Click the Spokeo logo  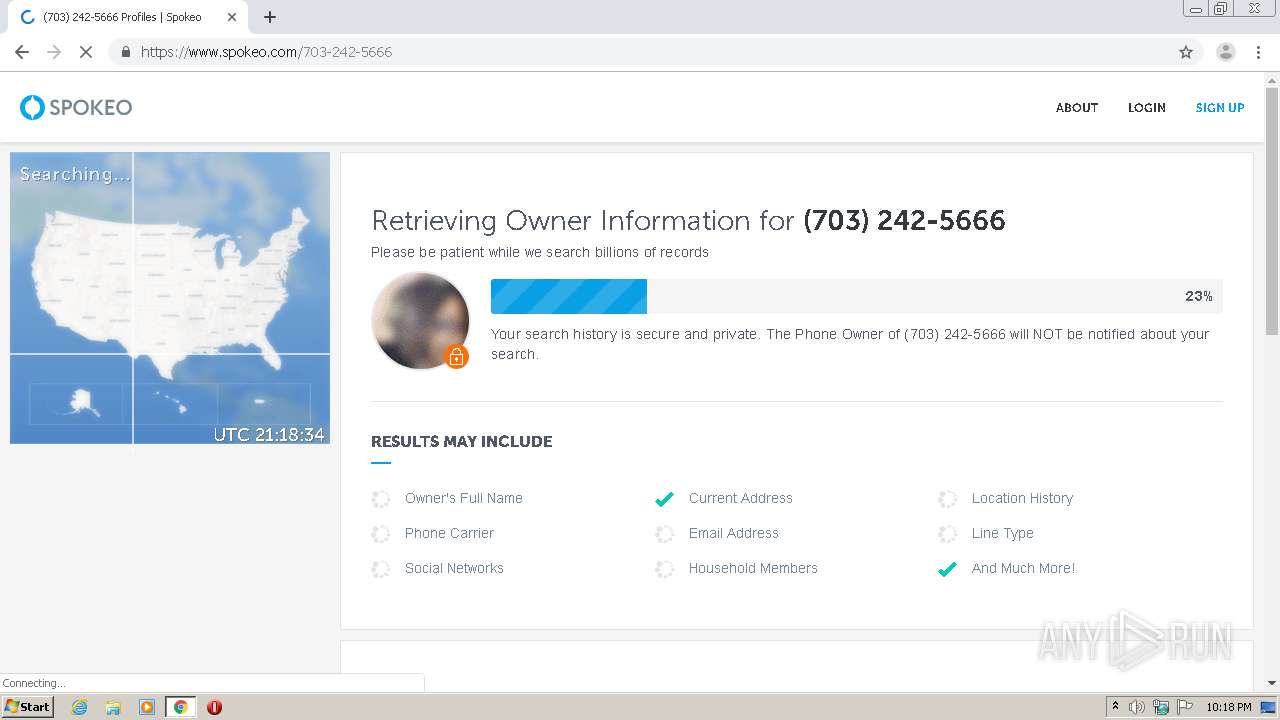[x=76, y=107]
